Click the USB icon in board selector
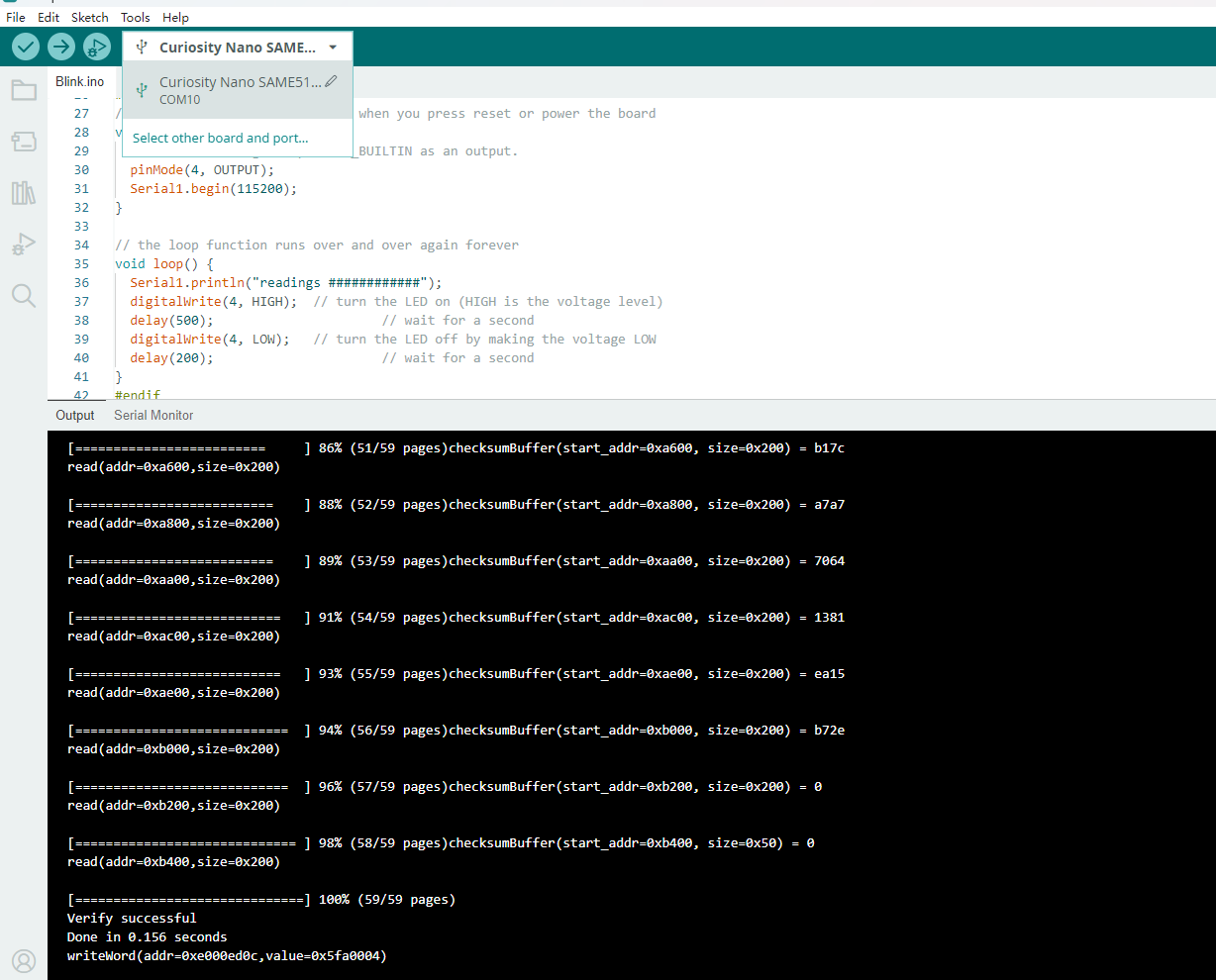This screenshot has height=980, width=1216. (142, 47)
